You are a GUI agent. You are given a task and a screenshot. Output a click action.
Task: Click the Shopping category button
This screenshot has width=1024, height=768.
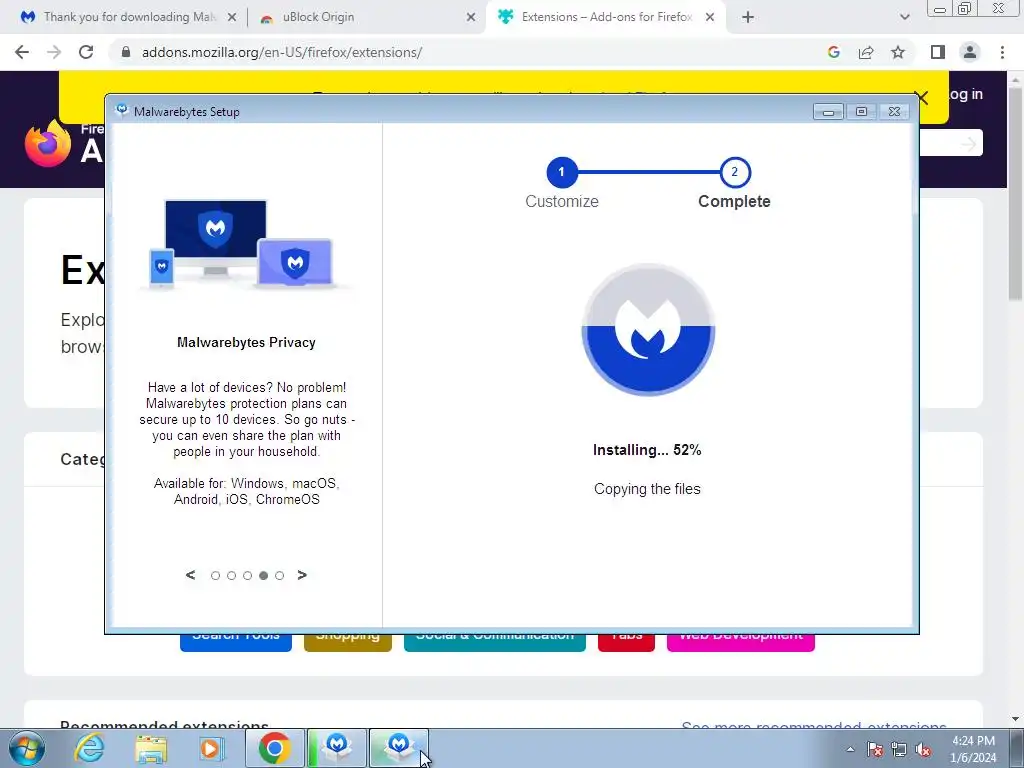(348, 641)
